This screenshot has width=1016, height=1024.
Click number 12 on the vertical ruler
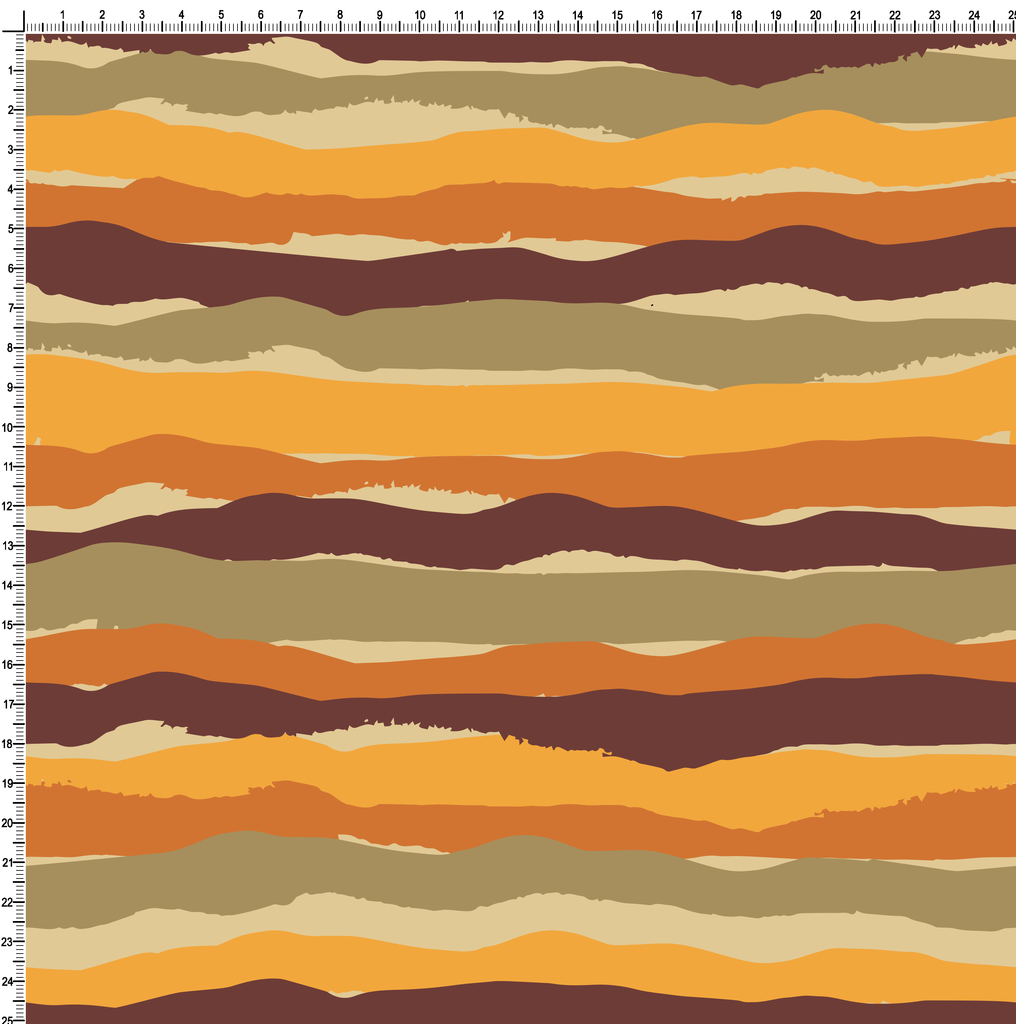click(x=7, y=506)
